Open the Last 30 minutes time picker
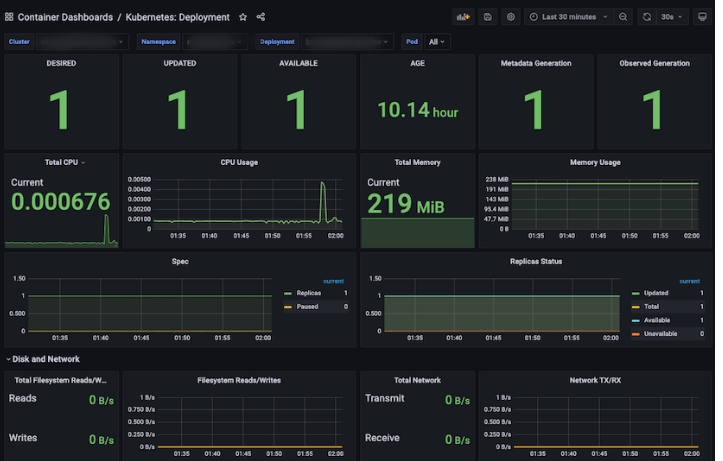The image size is (723, 461). tap(568, 17)
